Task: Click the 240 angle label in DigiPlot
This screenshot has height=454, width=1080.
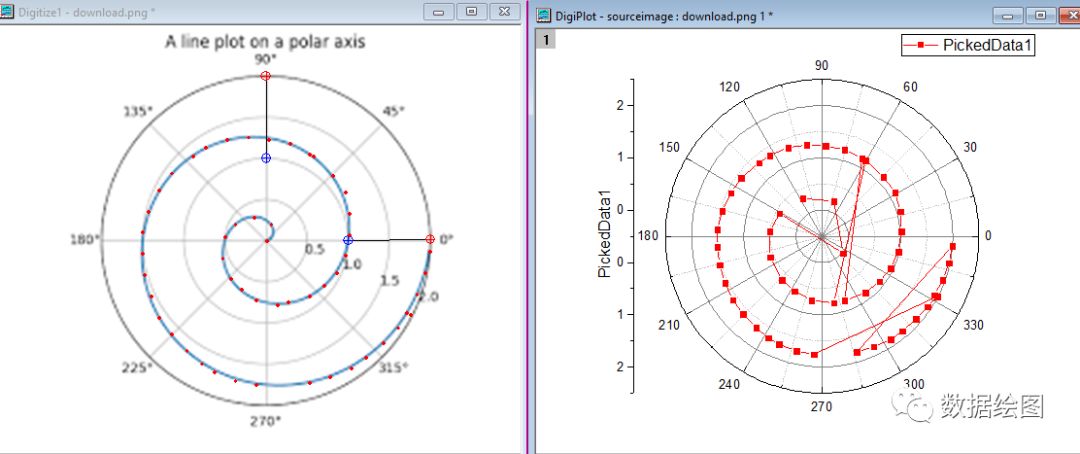Action: pyautogui.click(x=729, y=384)
